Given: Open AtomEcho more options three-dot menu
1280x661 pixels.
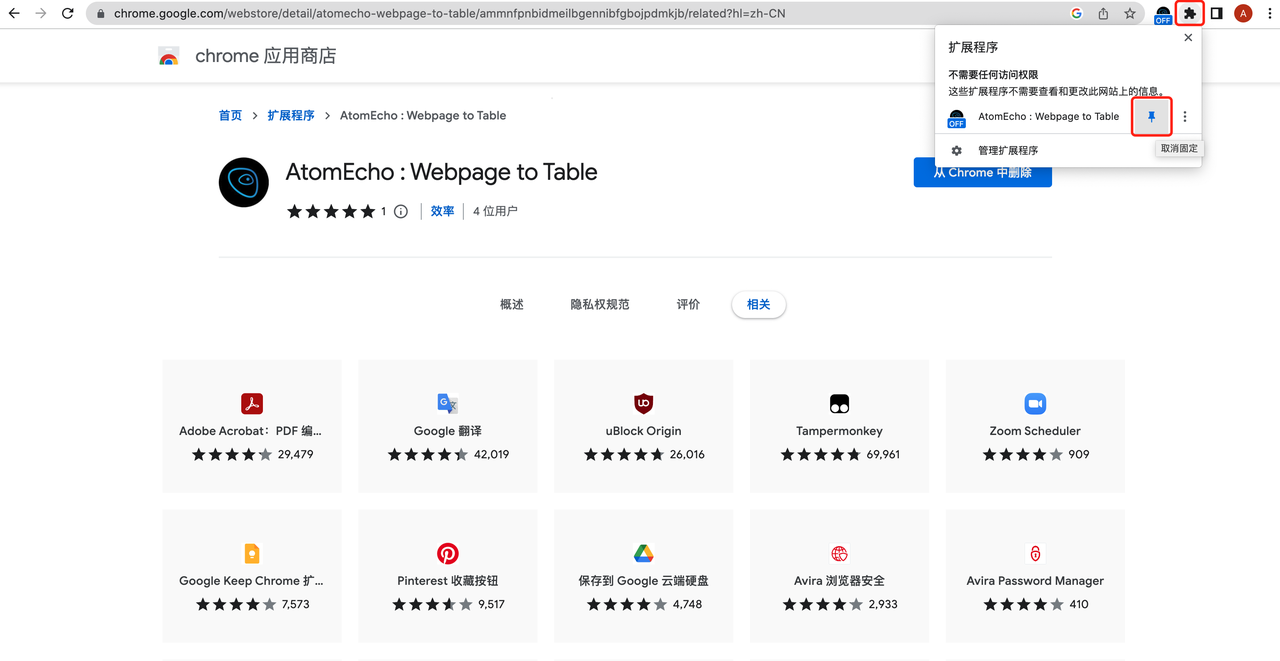Looking at the screenshot, I should coord(1185,117).
